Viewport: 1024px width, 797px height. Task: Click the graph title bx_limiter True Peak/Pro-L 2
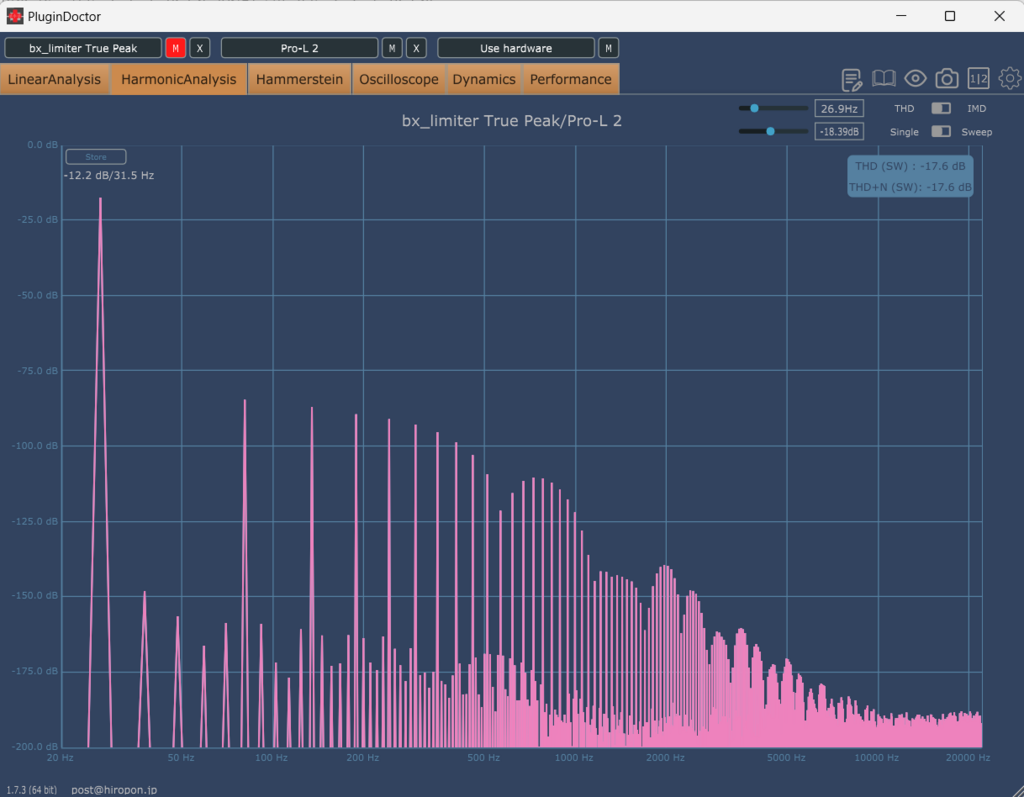coord(511,121)
